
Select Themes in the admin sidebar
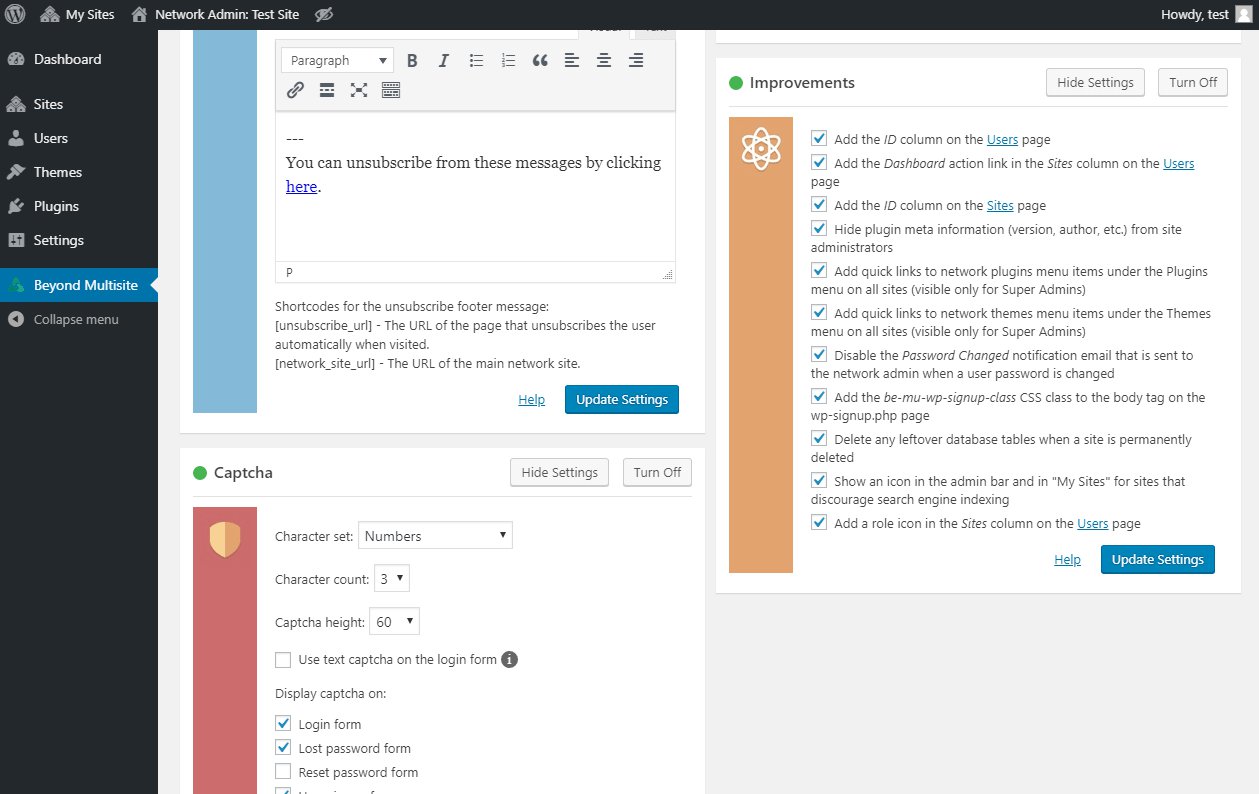(x=60, y=172)
